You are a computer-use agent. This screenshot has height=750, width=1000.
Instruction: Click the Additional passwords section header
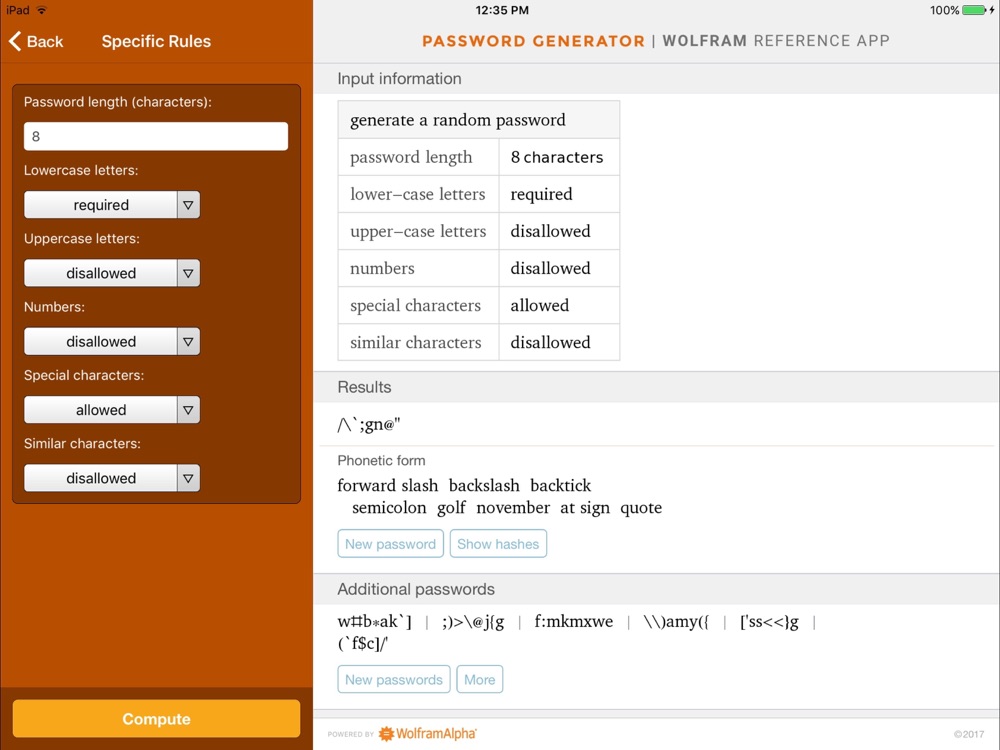416,589
